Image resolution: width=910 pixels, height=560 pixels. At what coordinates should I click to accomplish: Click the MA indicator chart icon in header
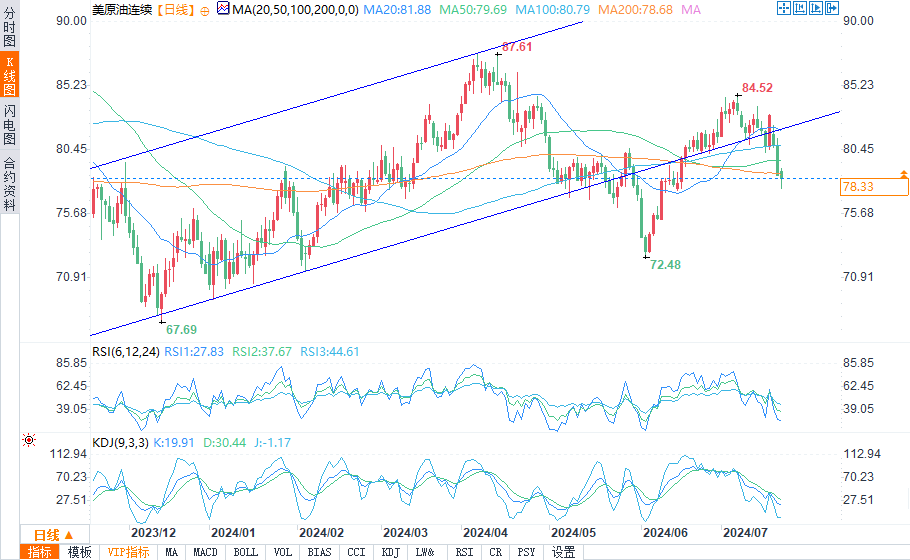pos(223,8)
